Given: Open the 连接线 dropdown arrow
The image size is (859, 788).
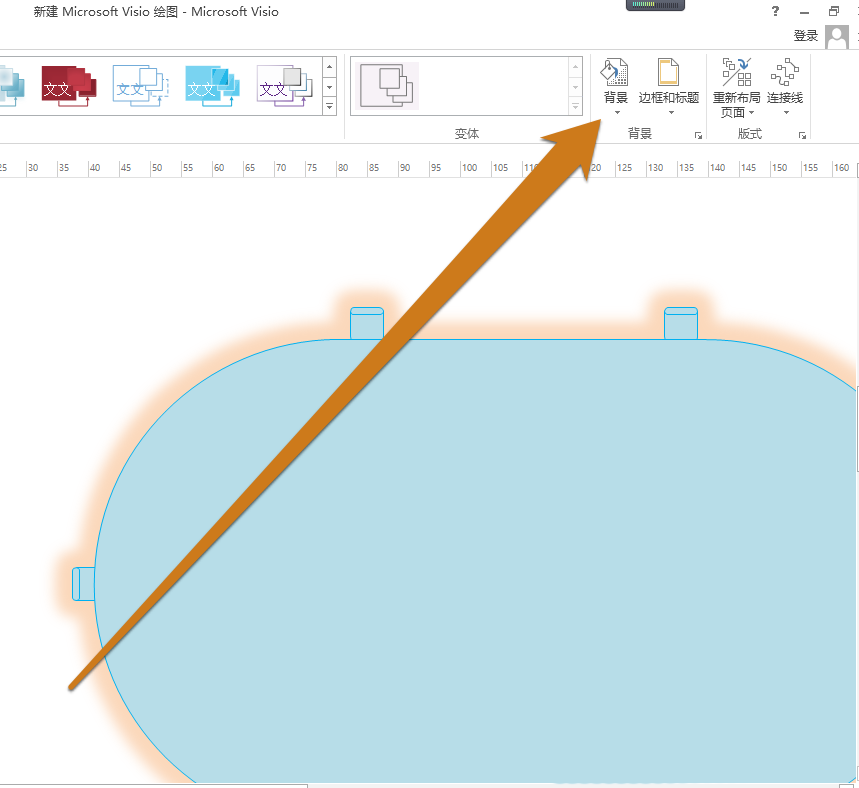Looking at the screenshot, I should click(x=784, y=112).
